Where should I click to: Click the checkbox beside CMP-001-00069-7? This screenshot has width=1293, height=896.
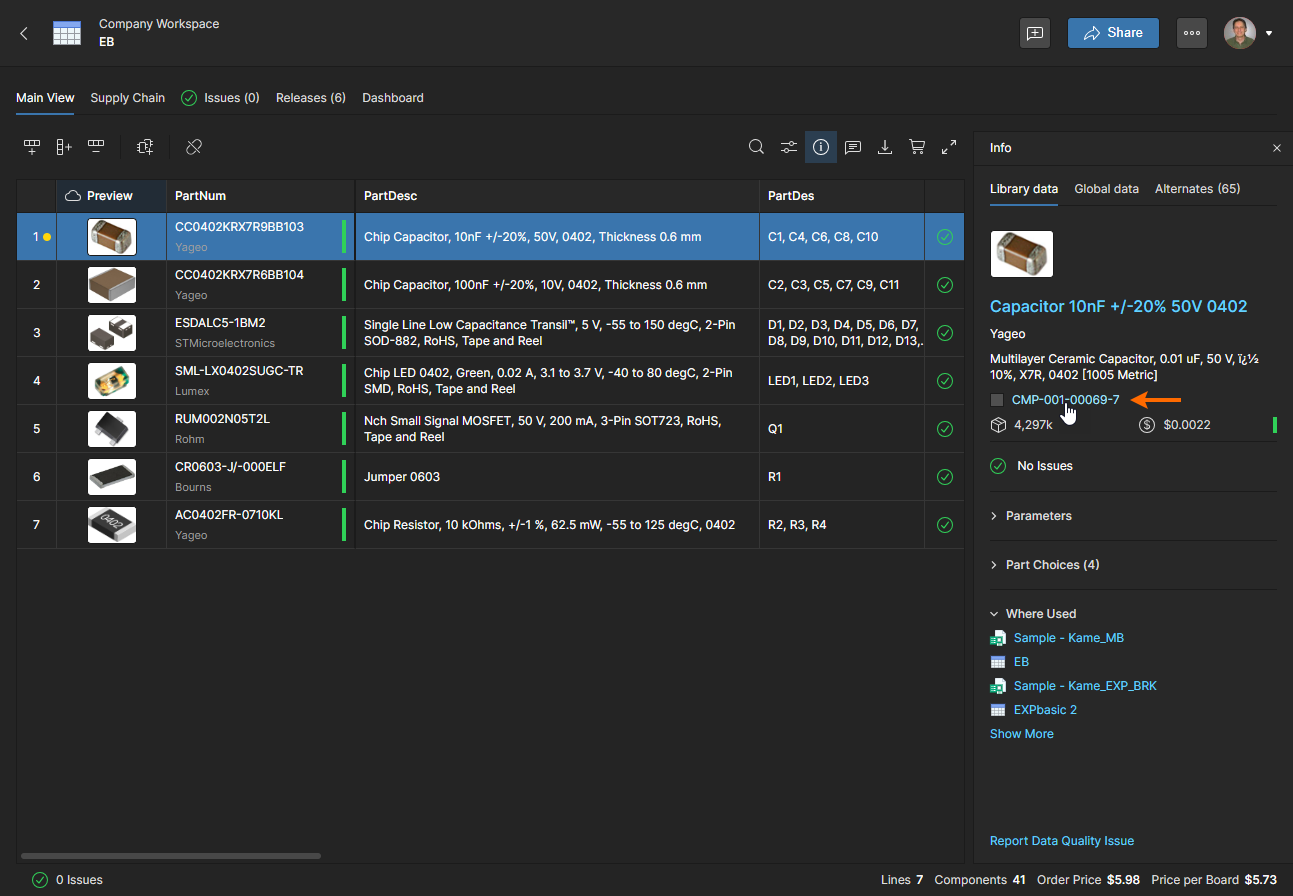[x=997, y=400]
